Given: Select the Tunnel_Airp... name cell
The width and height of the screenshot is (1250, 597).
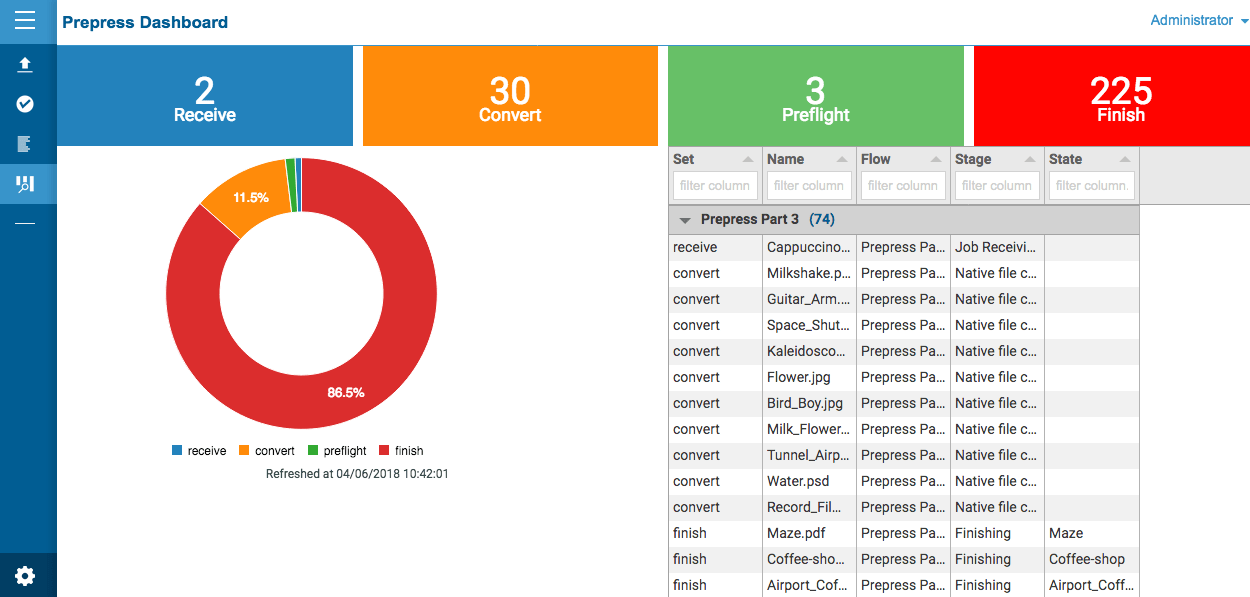Looking at the screenshot, I should (809, 455).
